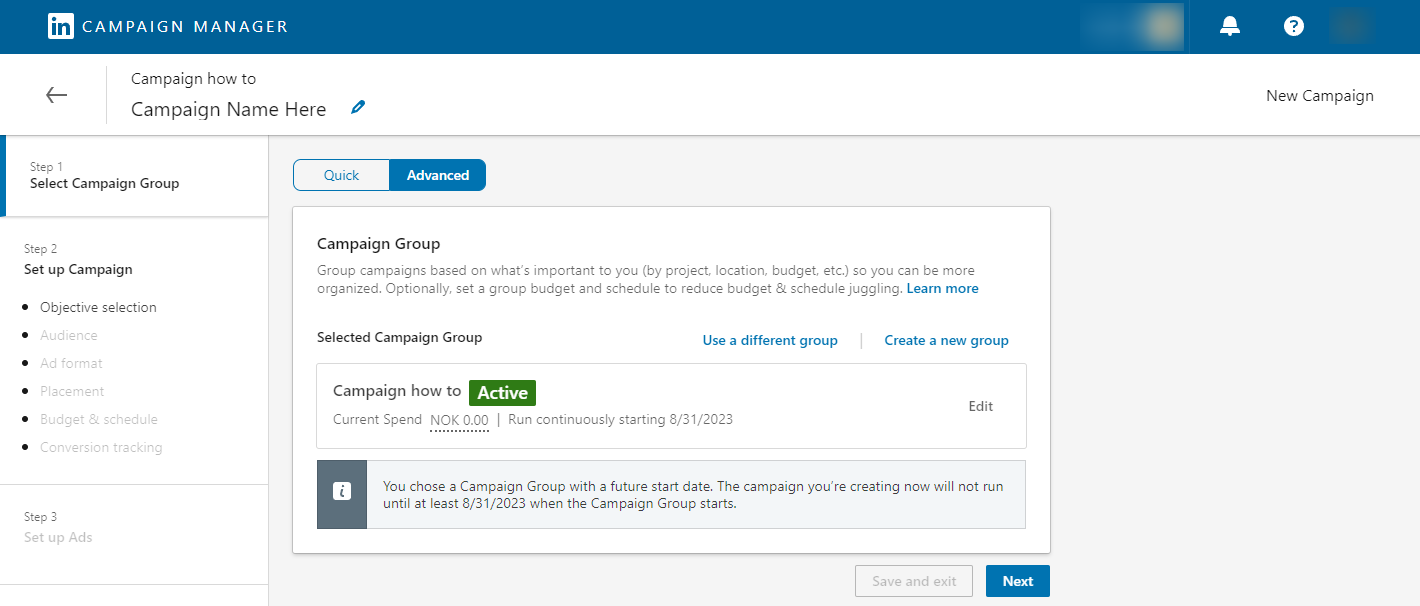Open notifications with the bell icon
The height and width of the screenshot is (606, 1420).
[1229, 26]
